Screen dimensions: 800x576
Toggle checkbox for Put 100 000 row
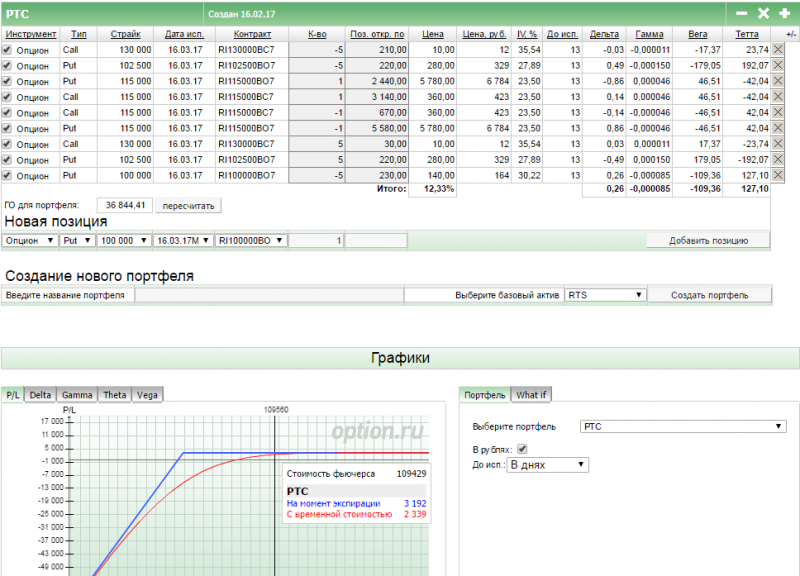coord(8,175)
